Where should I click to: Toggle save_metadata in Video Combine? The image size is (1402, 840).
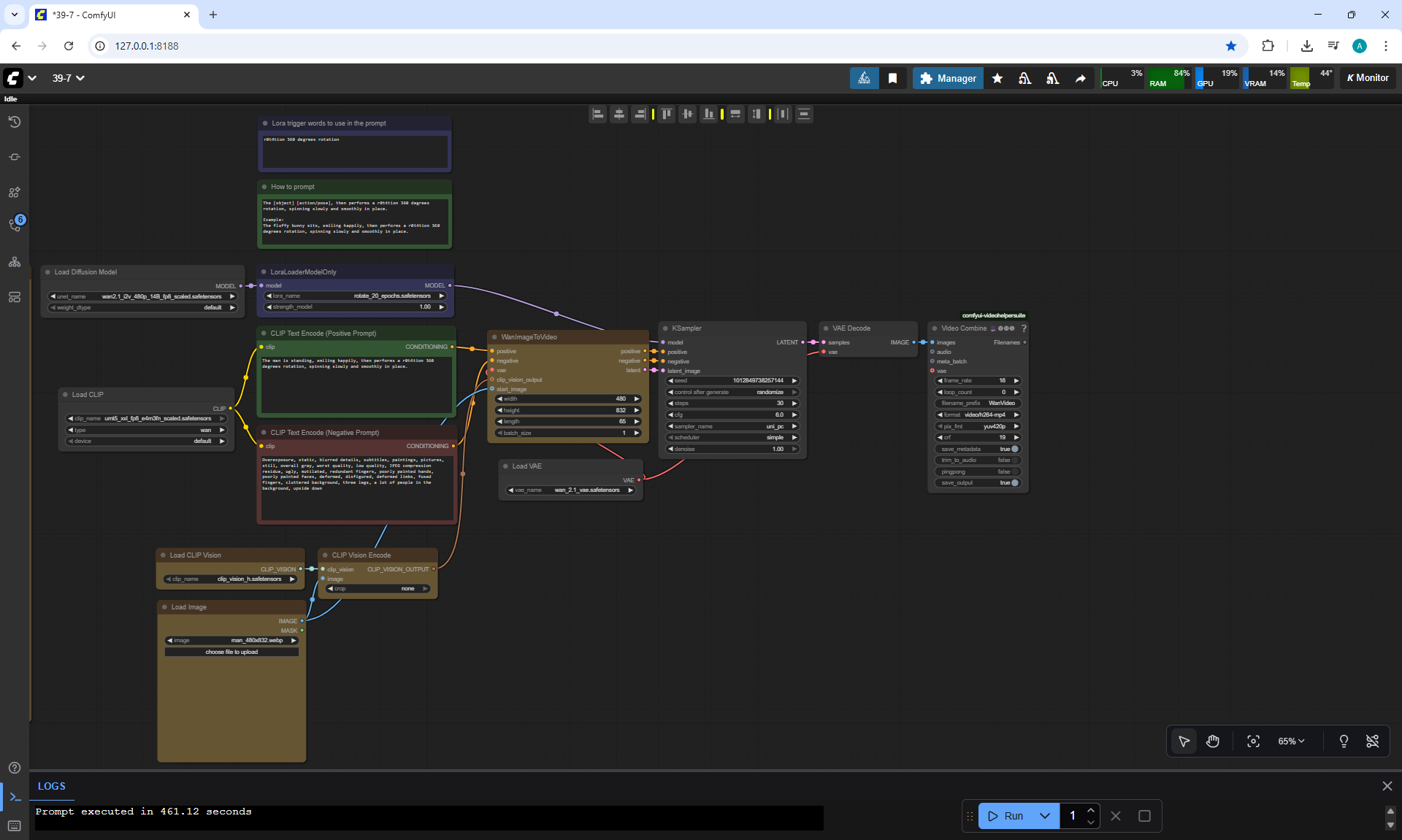click(1014, 449)
